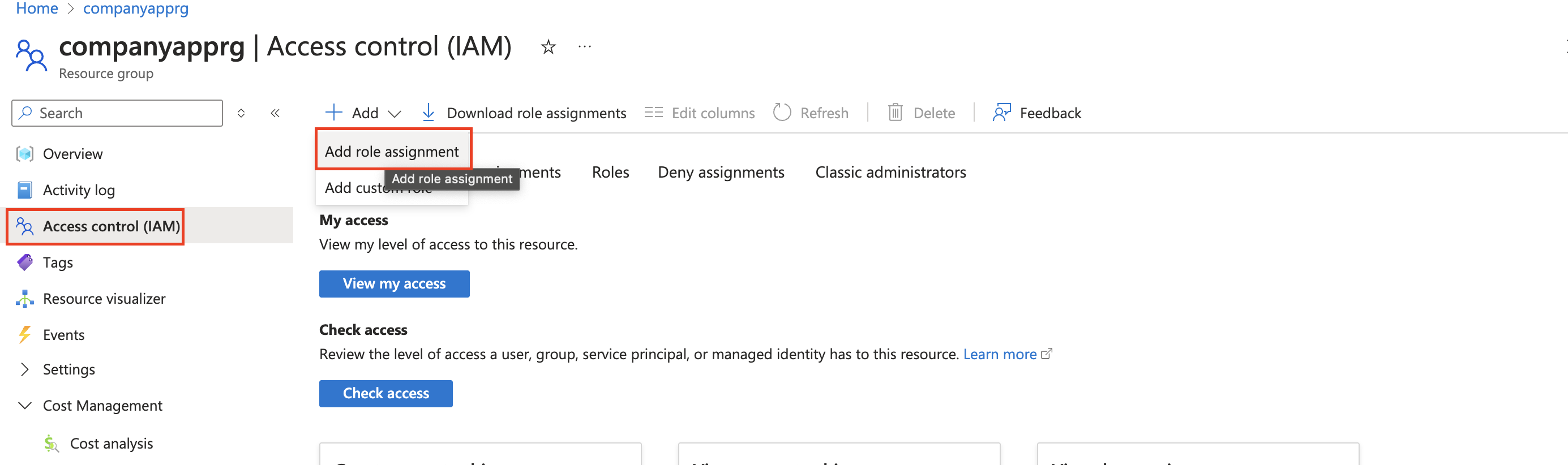Click the purple Tags icon

click(25, 262)
